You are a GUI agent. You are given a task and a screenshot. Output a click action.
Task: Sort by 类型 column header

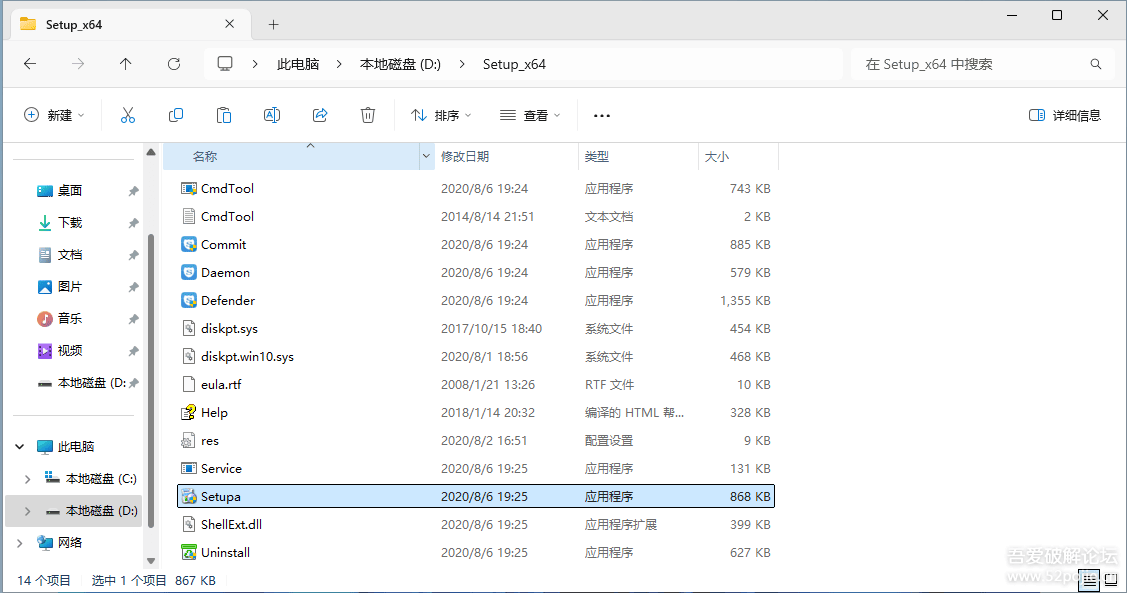638,156
